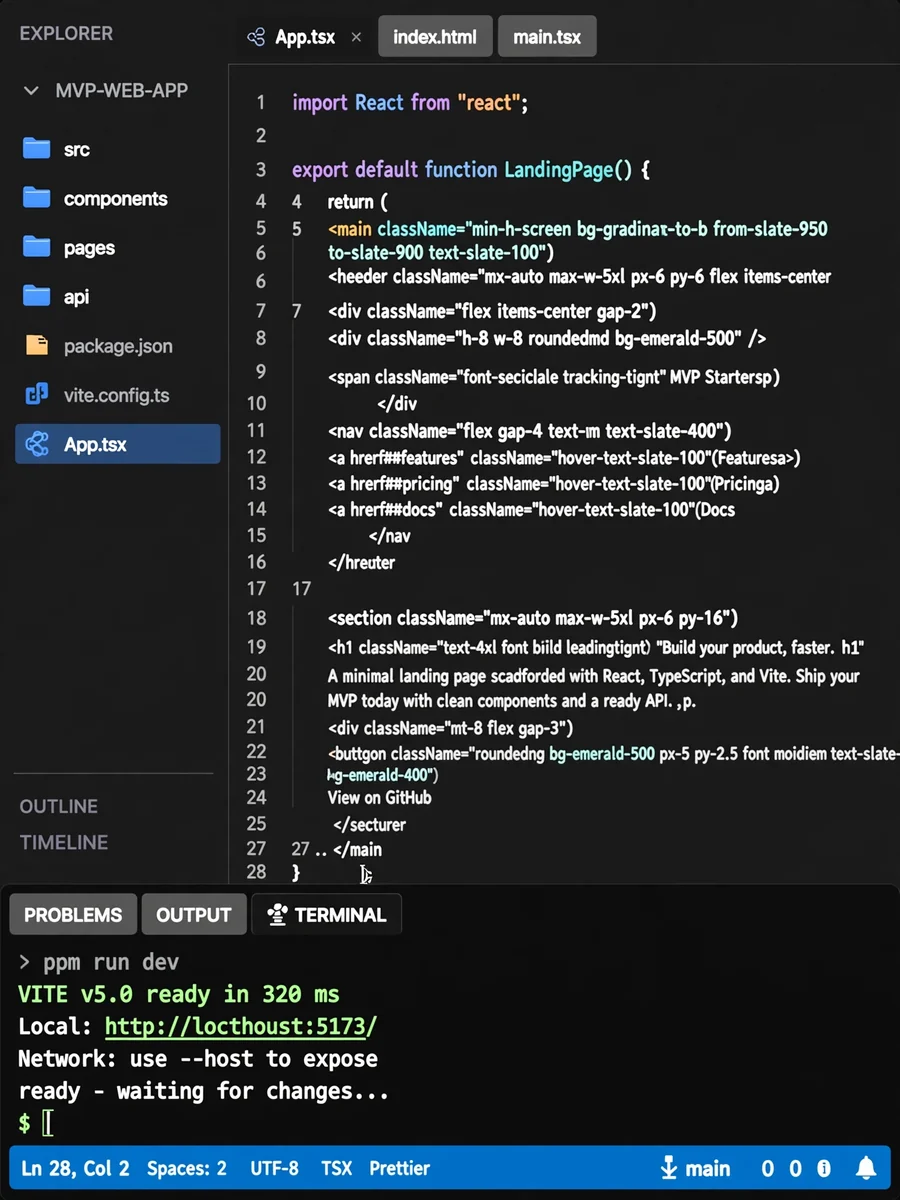Click the package.json file icon
This screenshot has width=900, height=1200.
(37, 346)
